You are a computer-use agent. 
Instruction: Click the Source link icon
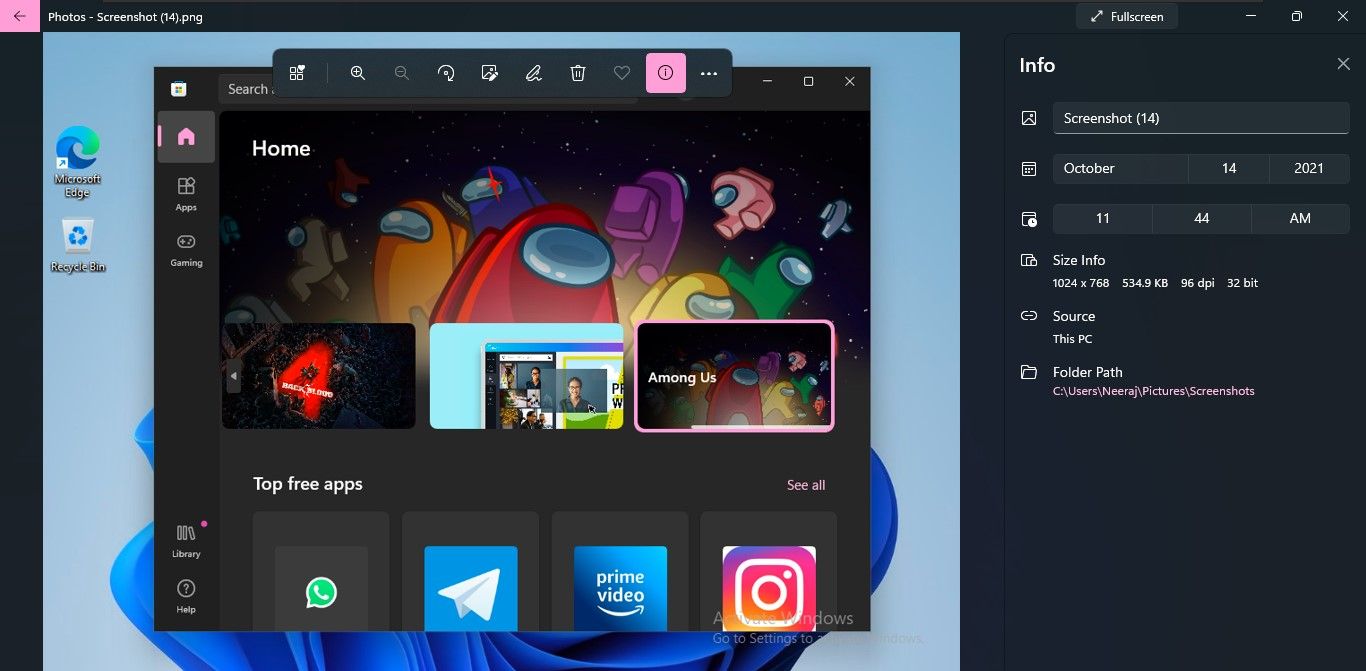(x=1029, y=316)
